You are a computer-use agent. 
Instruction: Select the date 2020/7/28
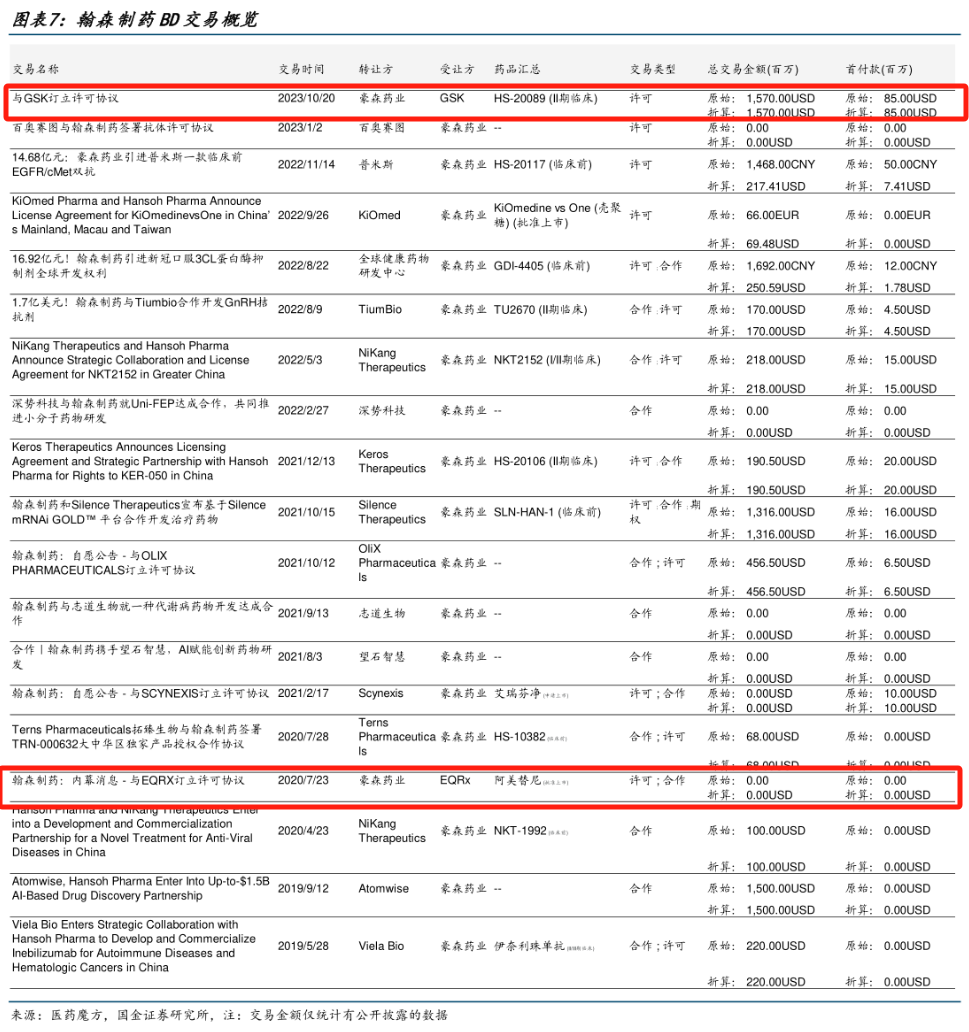(x=303, y=736)
